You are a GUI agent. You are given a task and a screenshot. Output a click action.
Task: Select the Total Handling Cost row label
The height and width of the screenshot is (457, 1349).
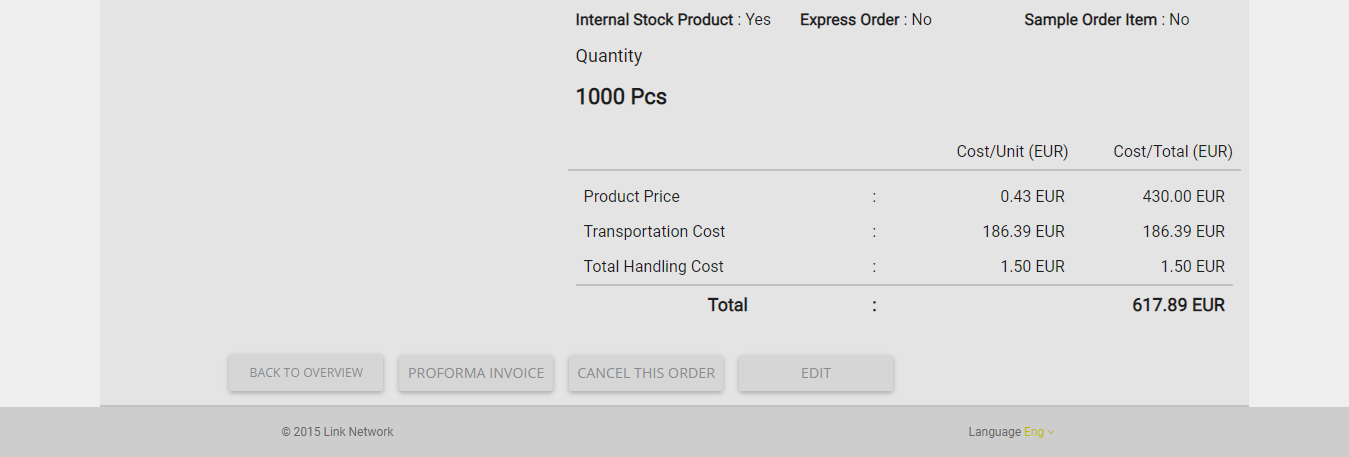click(x=654, y=267)
